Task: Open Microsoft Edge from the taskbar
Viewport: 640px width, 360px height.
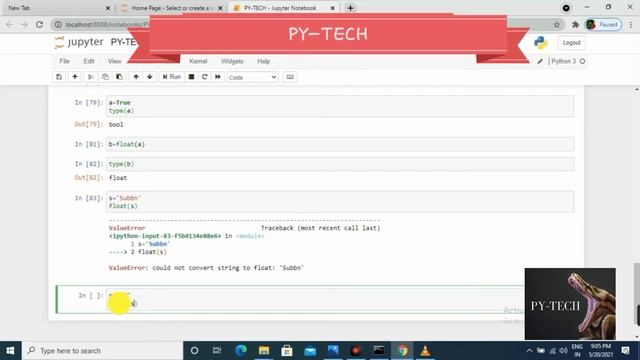Action: click(241, 351)
